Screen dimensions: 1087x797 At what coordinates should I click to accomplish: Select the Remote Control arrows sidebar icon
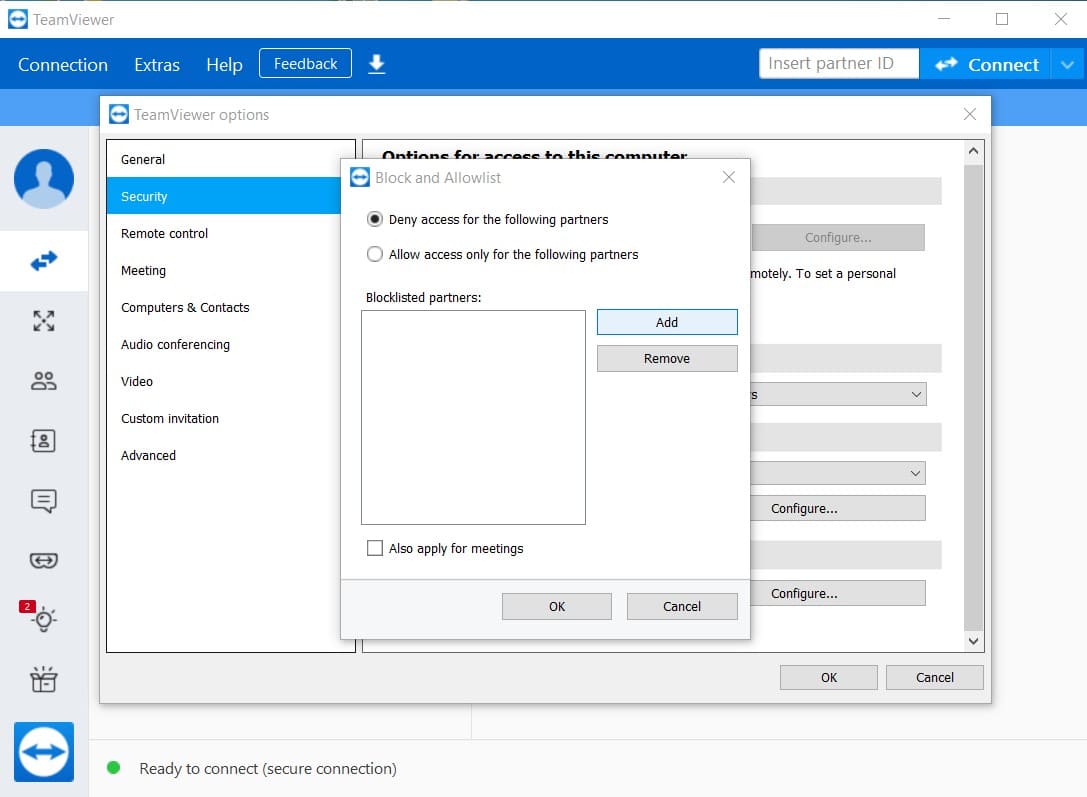[44, 261]
